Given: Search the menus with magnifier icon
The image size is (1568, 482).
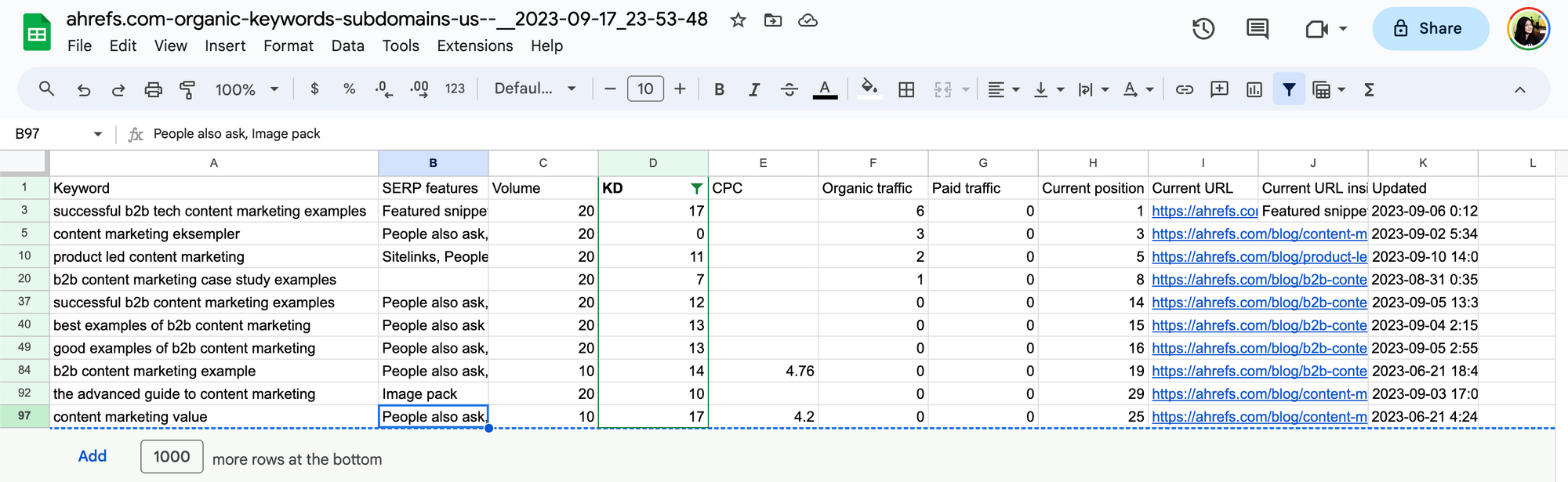Looking at the screenshot, I should click(x=46, y=89).
